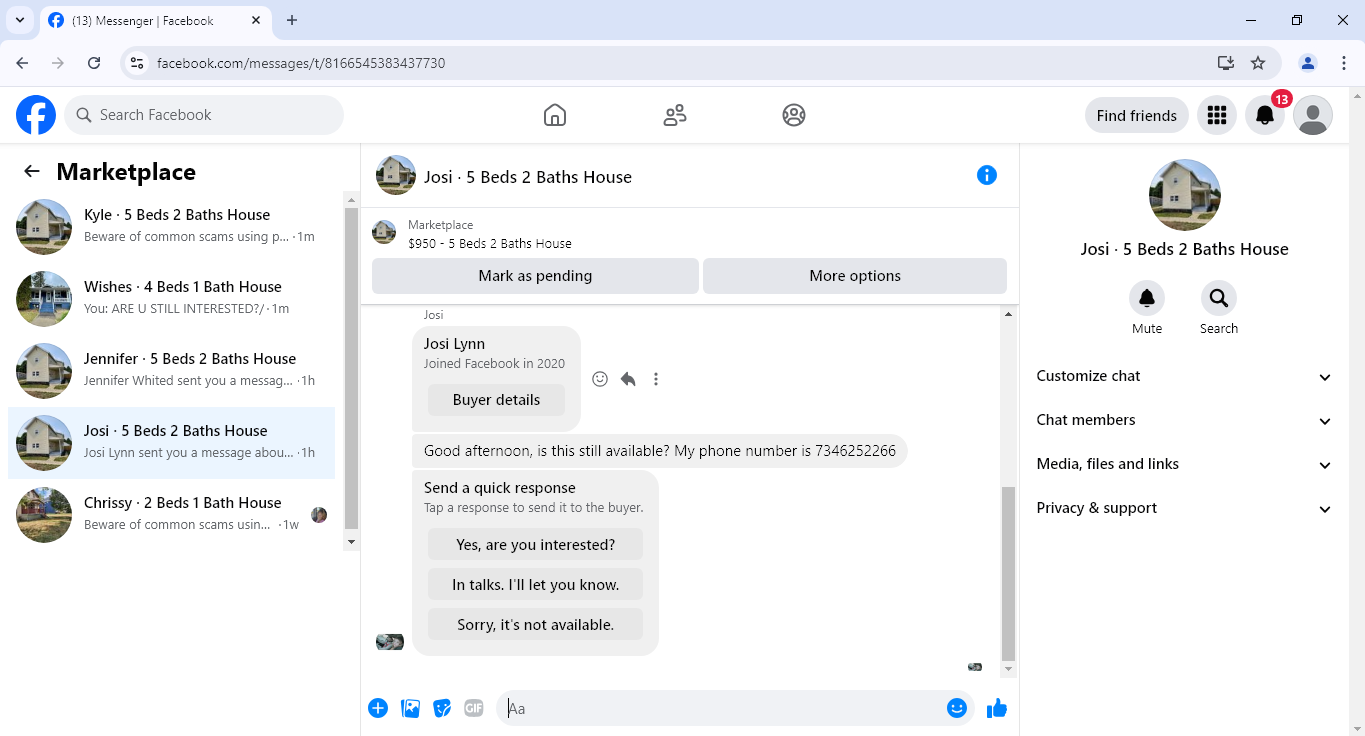Click Mark as pending button

coord(535,276)
